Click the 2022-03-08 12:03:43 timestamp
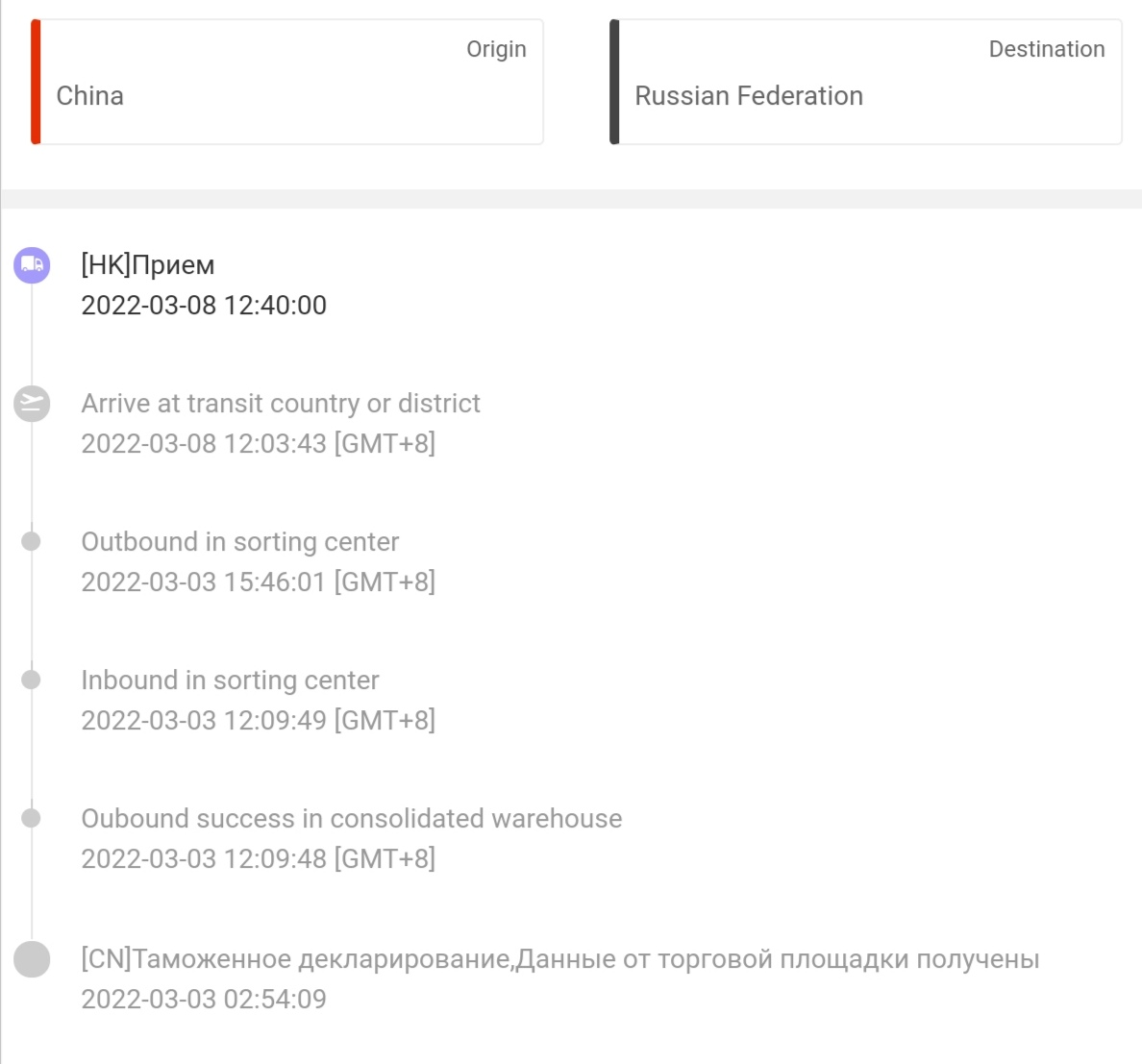 [258, 443]
